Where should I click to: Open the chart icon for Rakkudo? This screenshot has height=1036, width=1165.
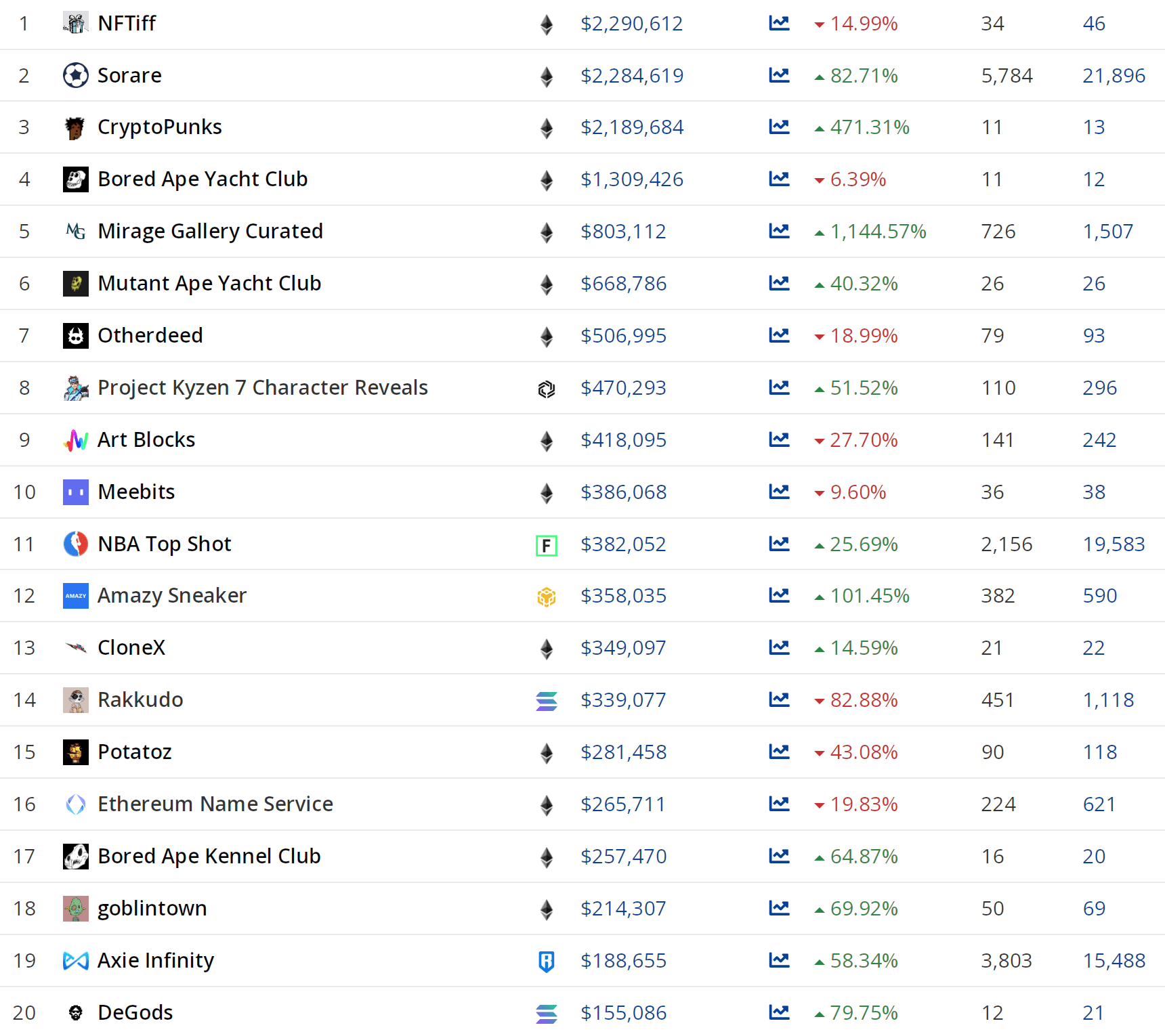(x=779, y=700)
